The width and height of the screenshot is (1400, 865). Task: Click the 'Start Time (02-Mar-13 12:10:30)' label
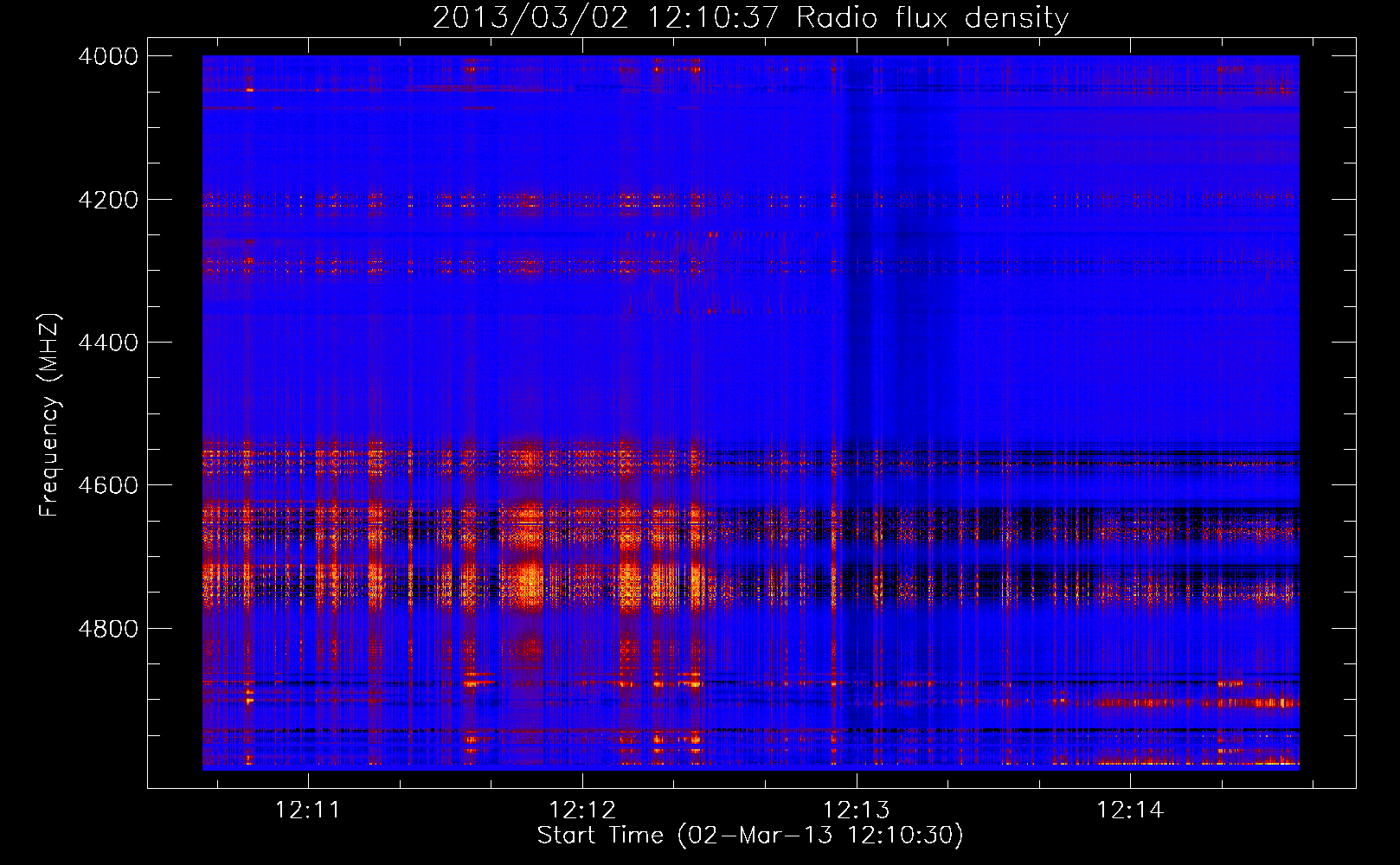750,836
